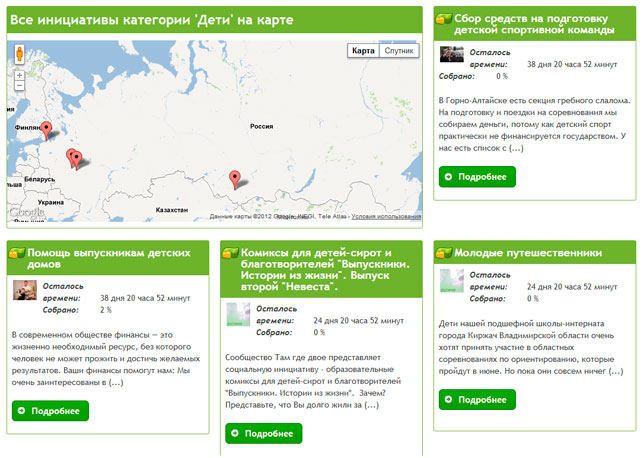Click money icon beside 'Помощь выпускникам детских домов'

point(17,253)
